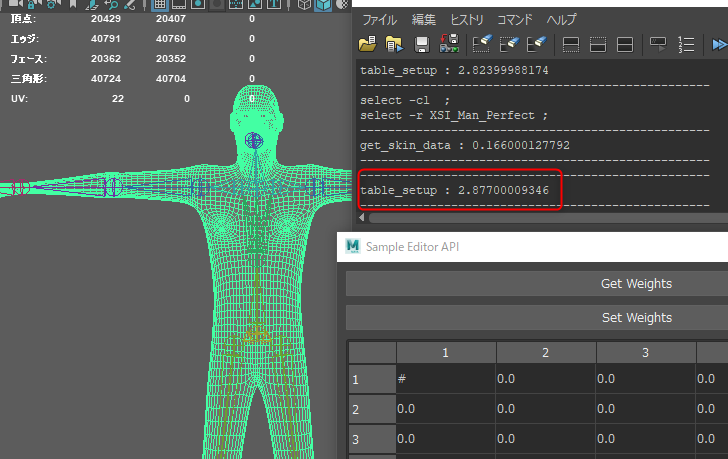Viewport: 728px width, 459px height.
Task: Switch to Smooth Shade All cube icon
Action: [323, 4]
